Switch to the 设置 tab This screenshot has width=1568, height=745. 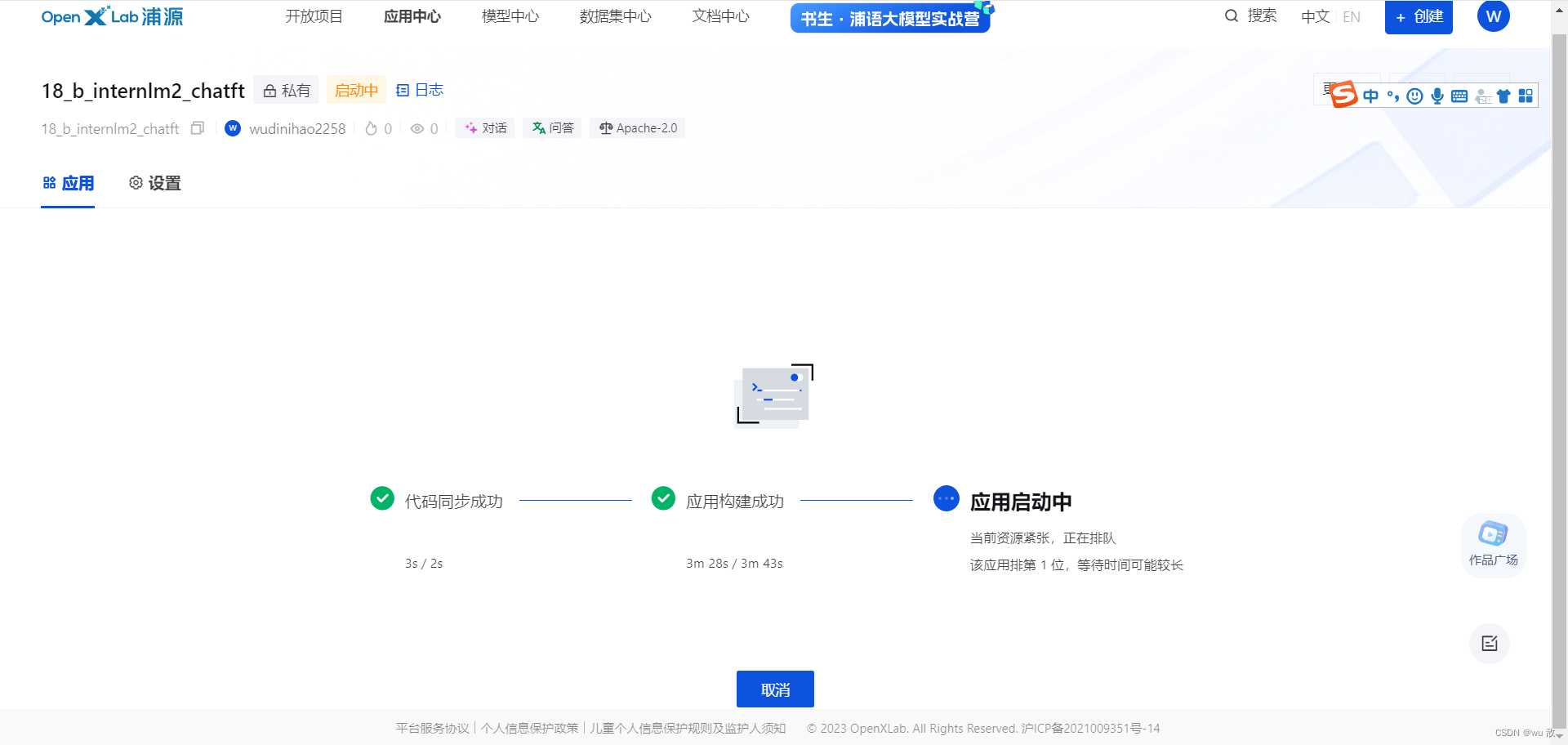(x=154, y=183)
